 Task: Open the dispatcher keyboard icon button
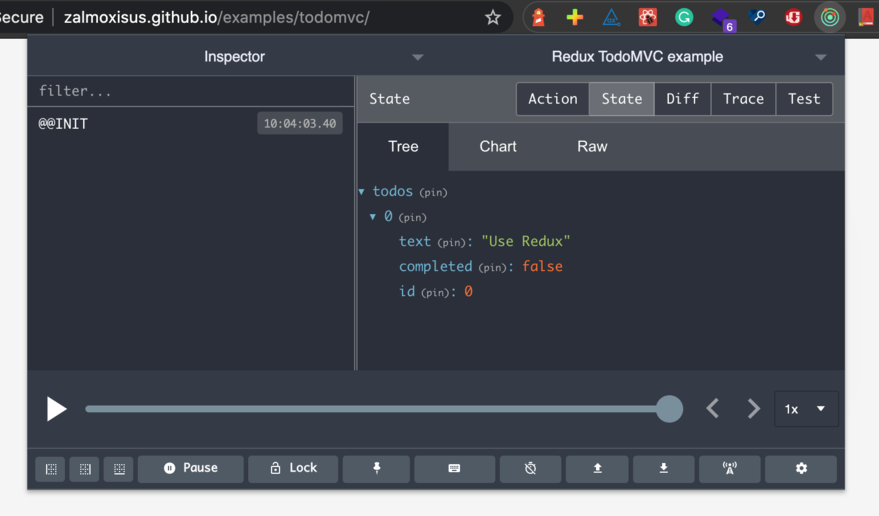pos(454,468)
